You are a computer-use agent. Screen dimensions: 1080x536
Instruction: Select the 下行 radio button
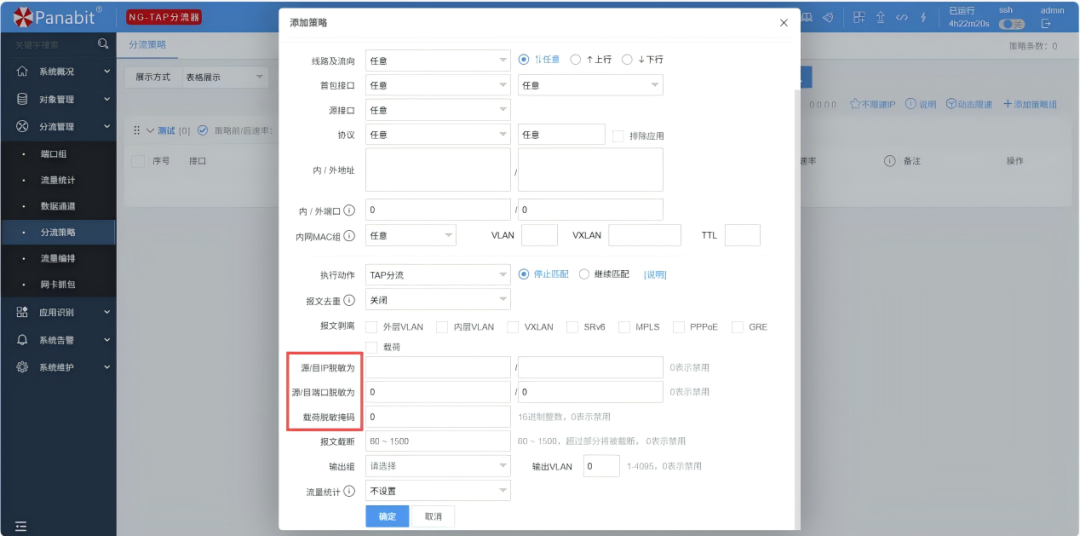click(627, 60)
